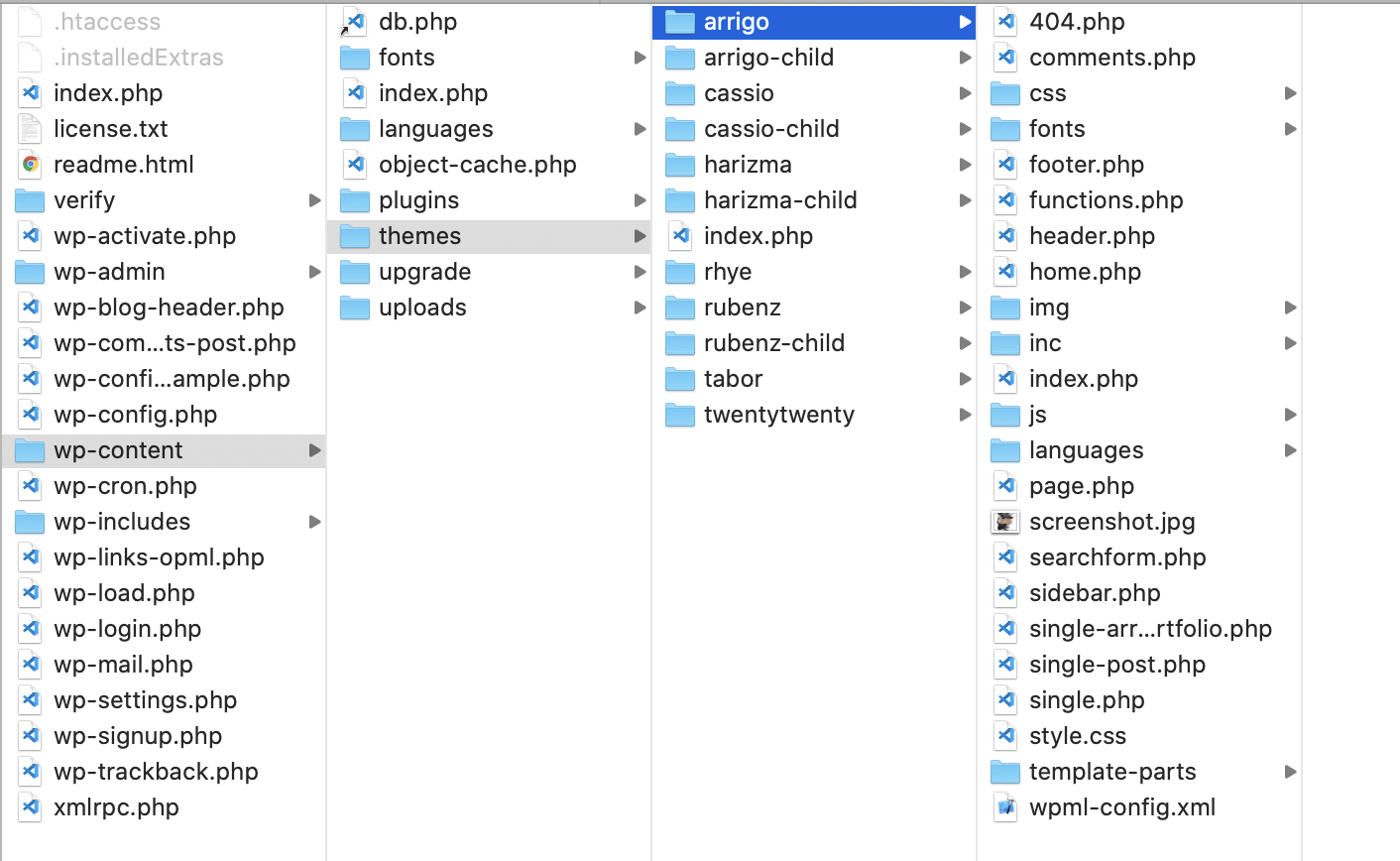Expand the rubenz-child folder arrow
The image size is (1400, 861).
(x=965, y=343)
